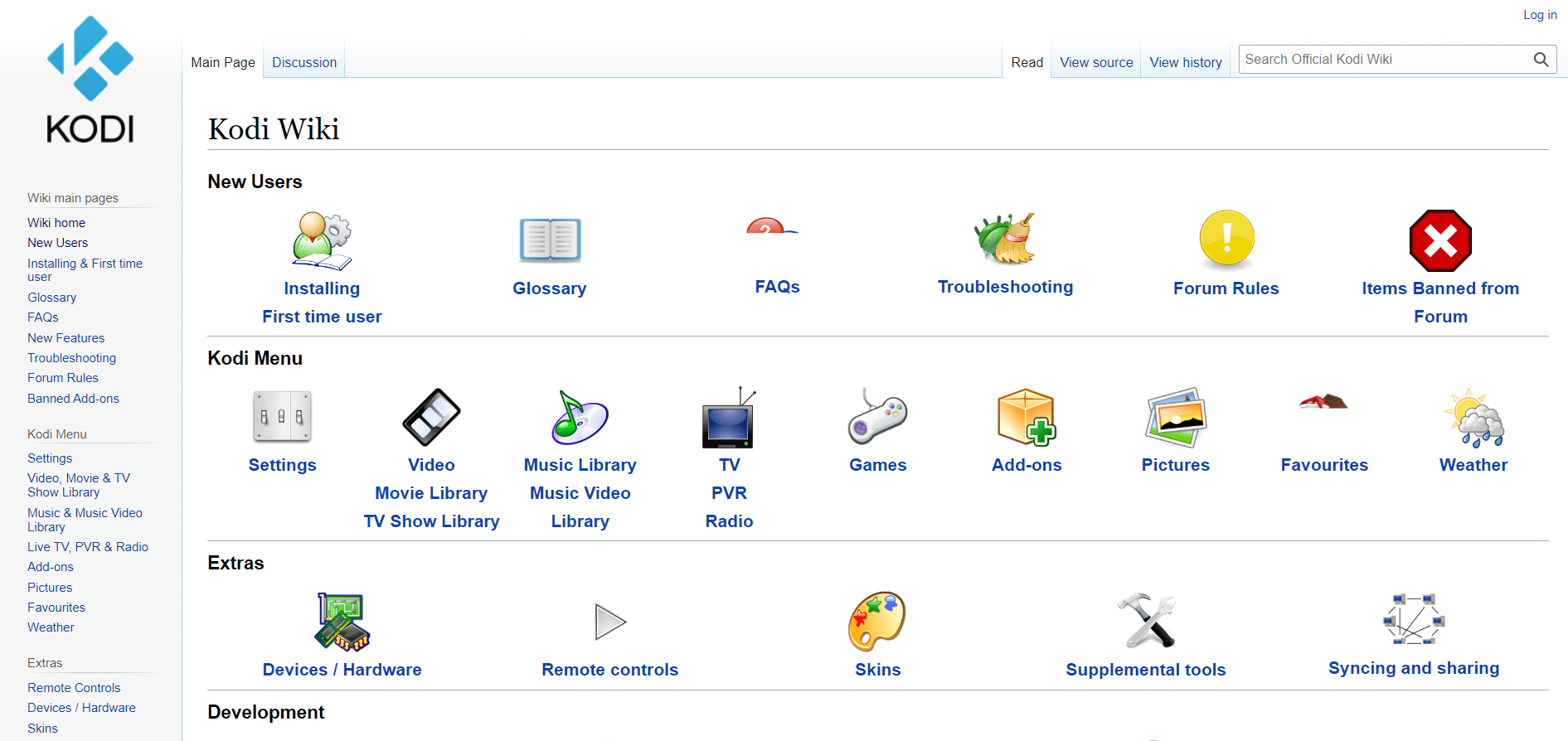The height and width of the screenshot is (741, 1568).
Task: Open Add-ons in the sidebar
Action: (x=50, y=567)
